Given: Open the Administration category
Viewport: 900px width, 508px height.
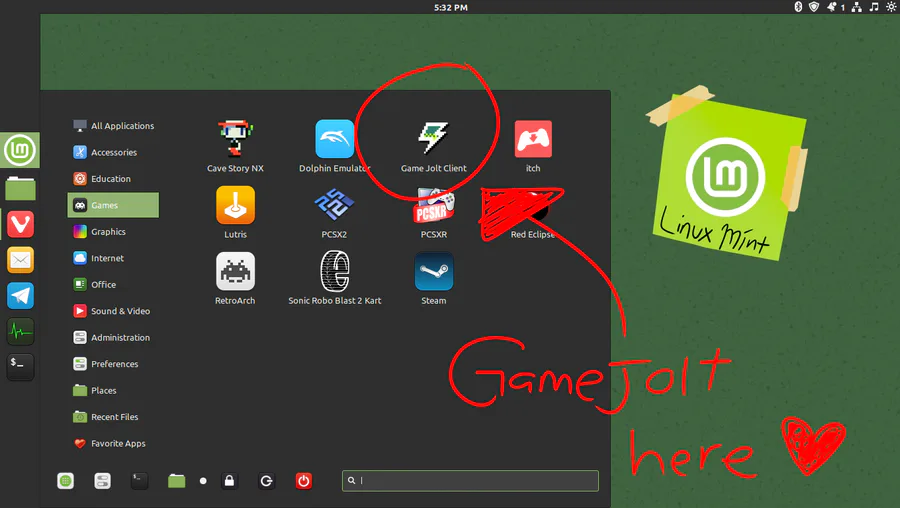Looking at the screenshot, I should point(114,337).
